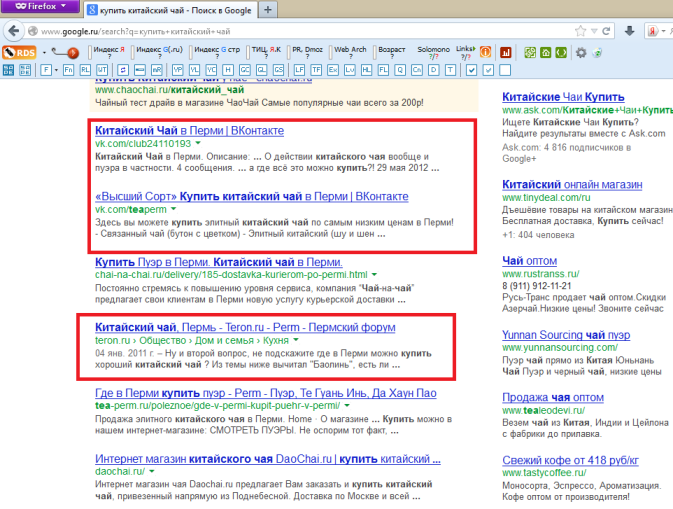This screenshot has width=673, height=509.
Task: Click the UT toolbar button
Action: click(102, 70)
